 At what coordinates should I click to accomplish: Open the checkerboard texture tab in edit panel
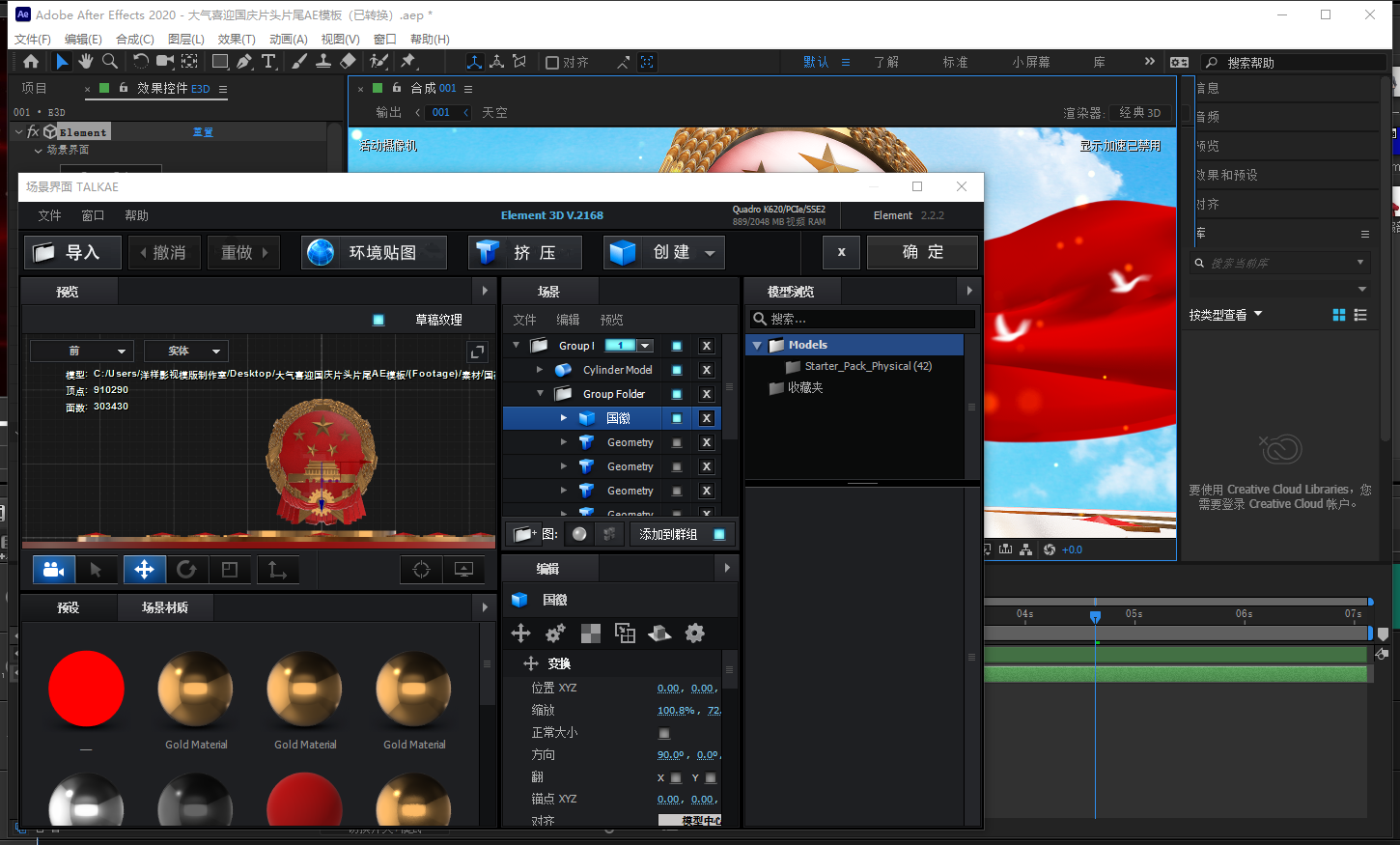(x=590, y=634)
